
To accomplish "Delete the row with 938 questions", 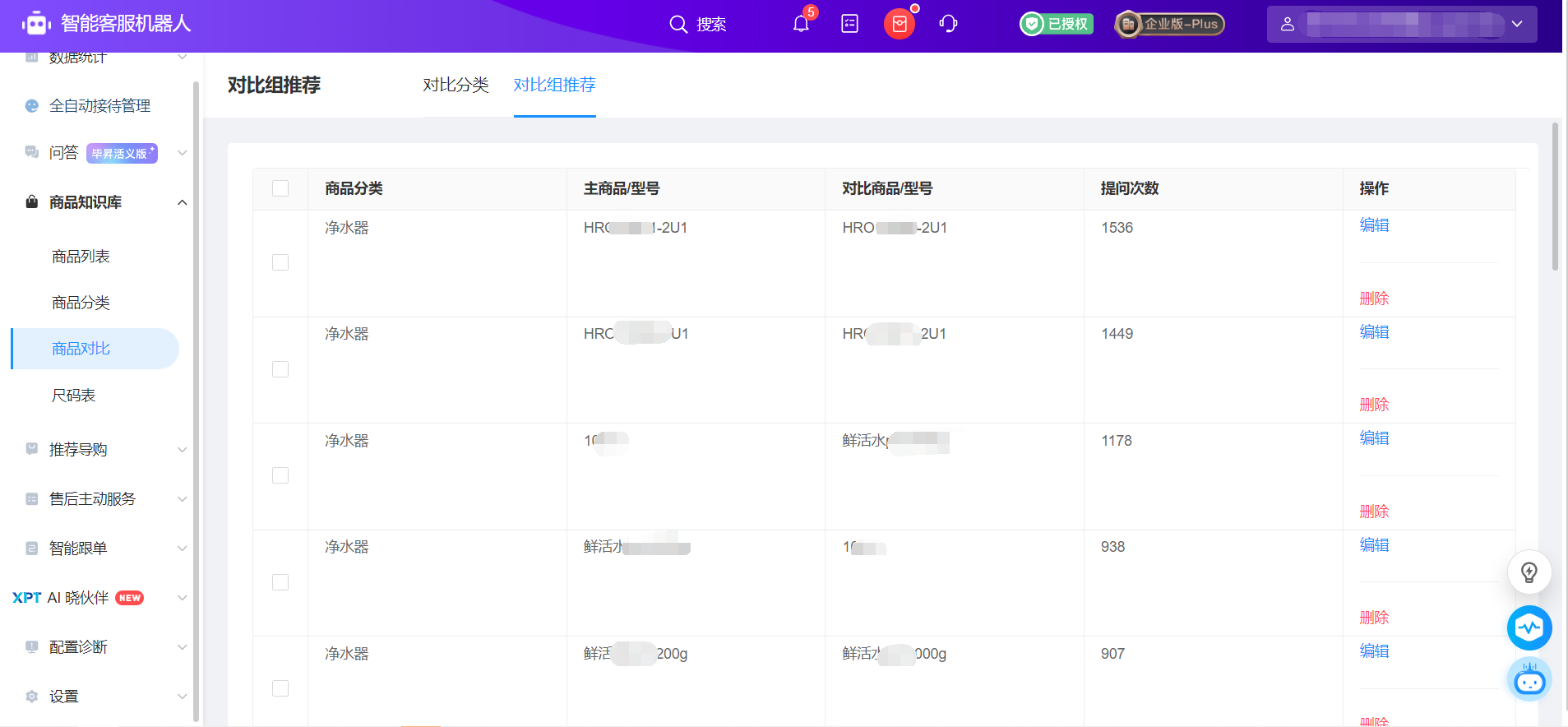I will point(1374,618).
